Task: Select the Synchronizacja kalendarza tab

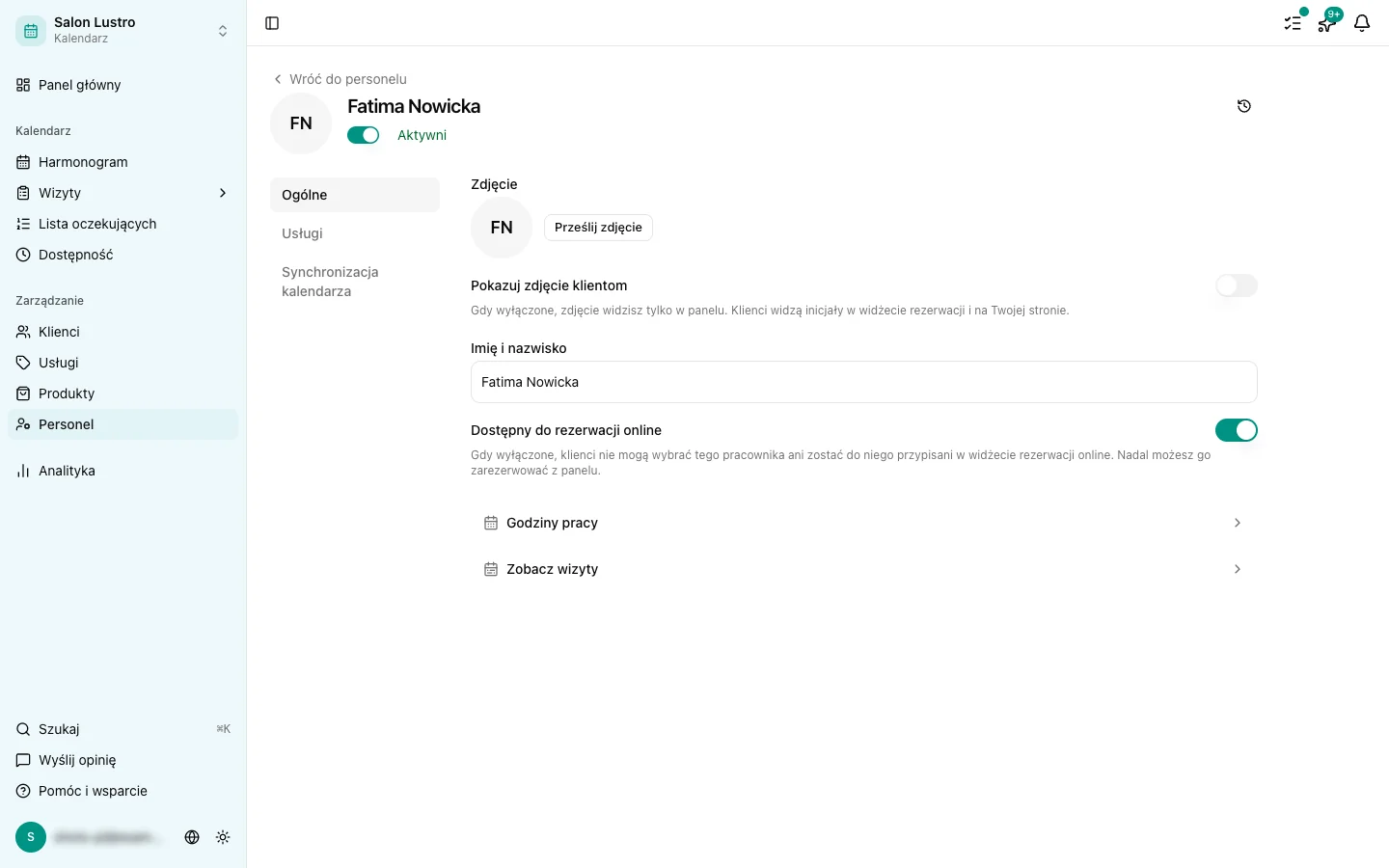Action: 355,282
